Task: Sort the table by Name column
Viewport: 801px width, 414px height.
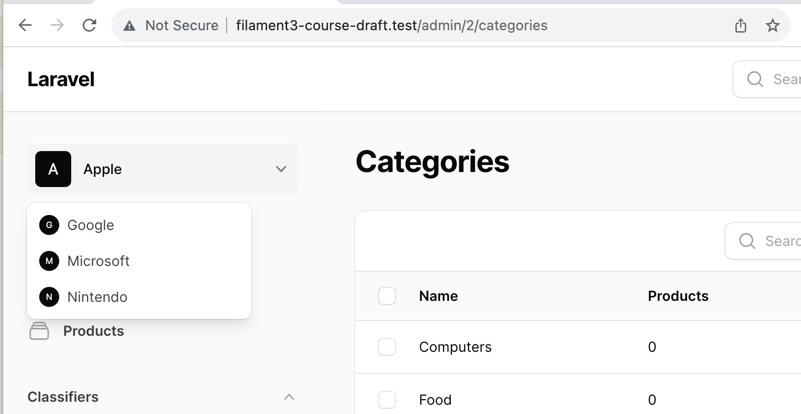Action: pos(438,296)
